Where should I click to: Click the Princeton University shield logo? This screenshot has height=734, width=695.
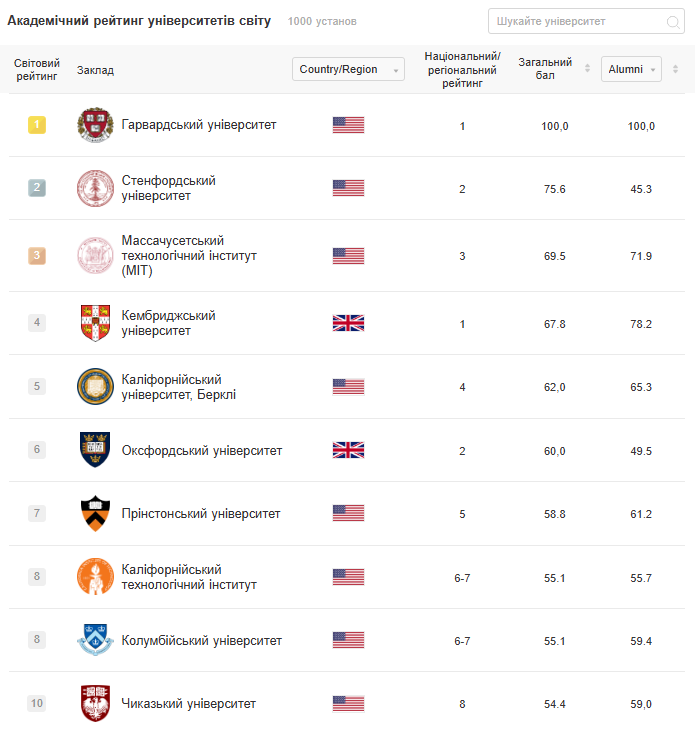[x=94, y=514]
